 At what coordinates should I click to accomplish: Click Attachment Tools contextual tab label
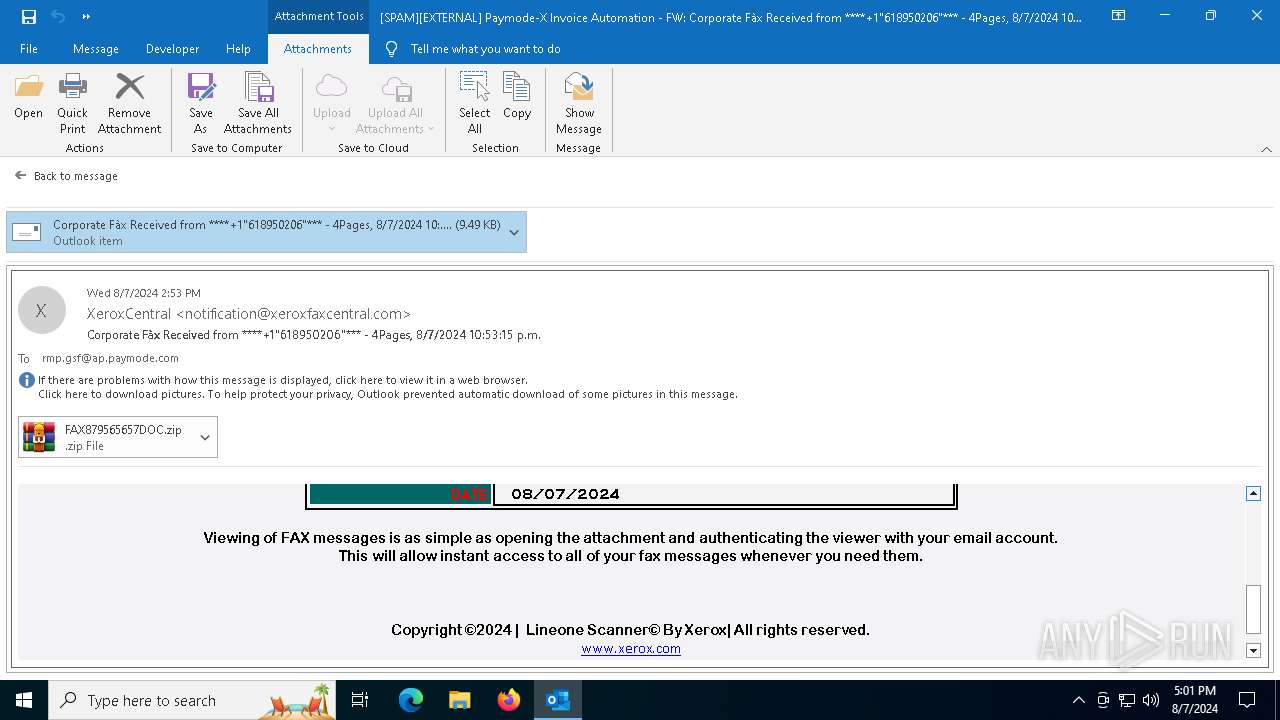click(319, 16)
